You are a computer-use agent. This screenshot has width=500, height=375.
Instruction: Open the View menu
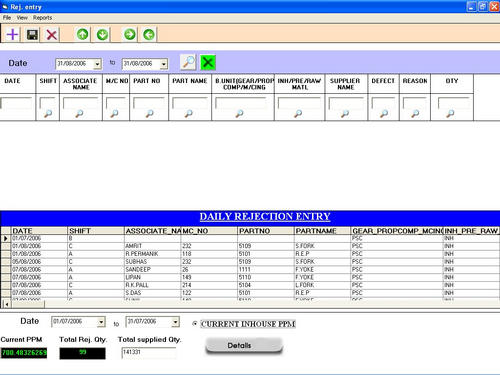22,18
